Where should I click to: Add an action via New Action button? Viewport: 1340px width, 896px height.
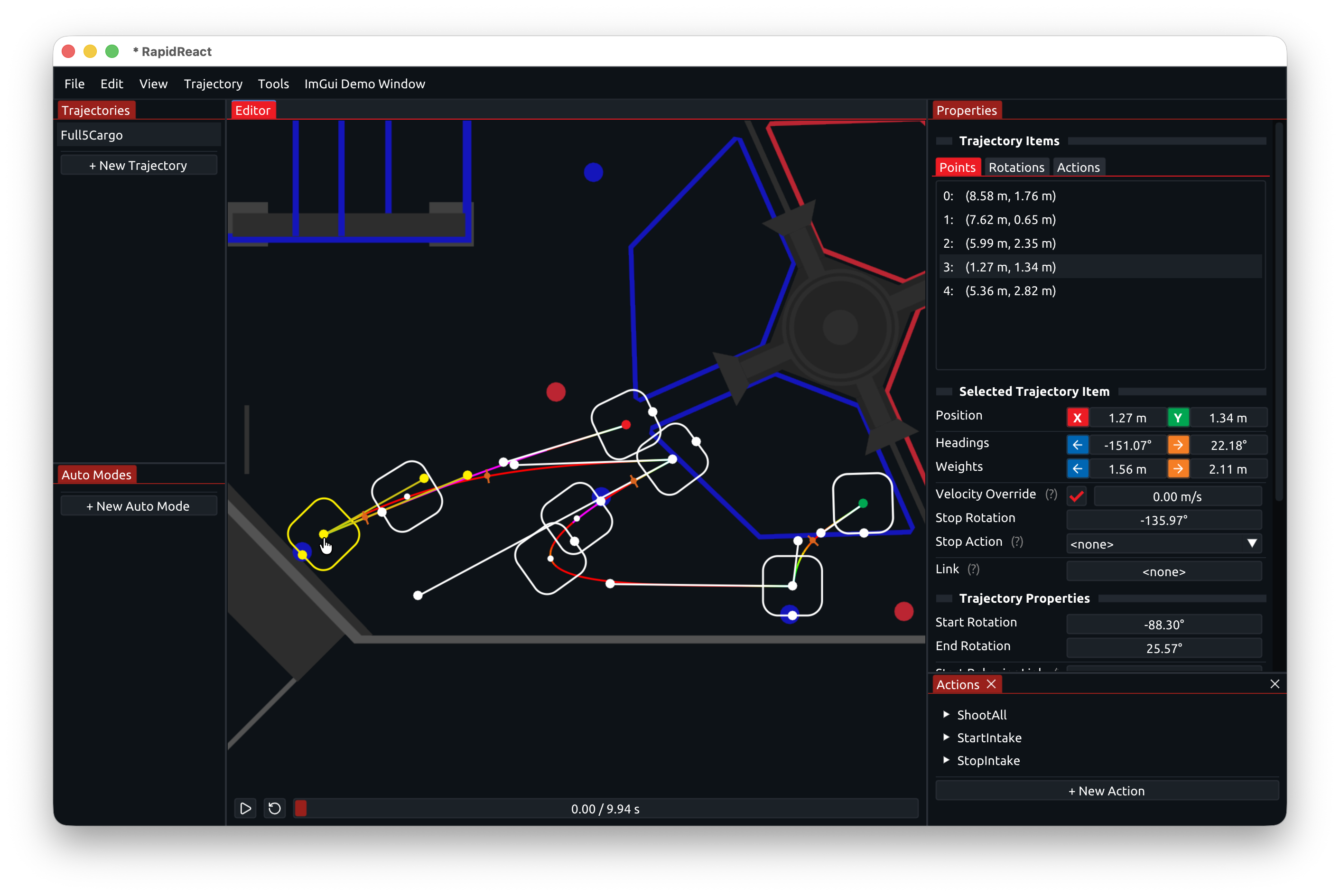pyautogui.click(x=1107, y=790)
